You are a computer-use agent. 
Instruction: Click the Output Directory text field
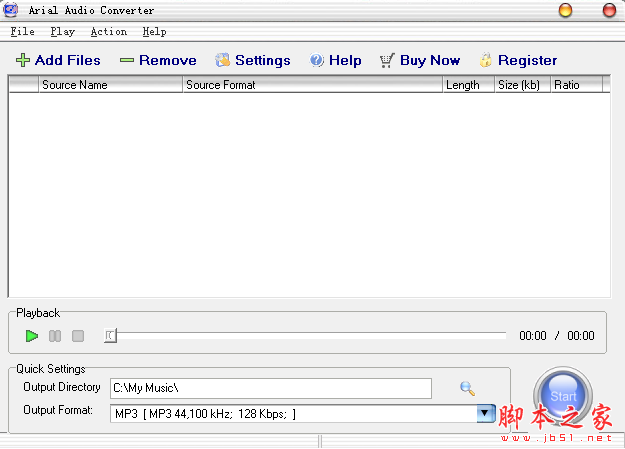[271, 388]
